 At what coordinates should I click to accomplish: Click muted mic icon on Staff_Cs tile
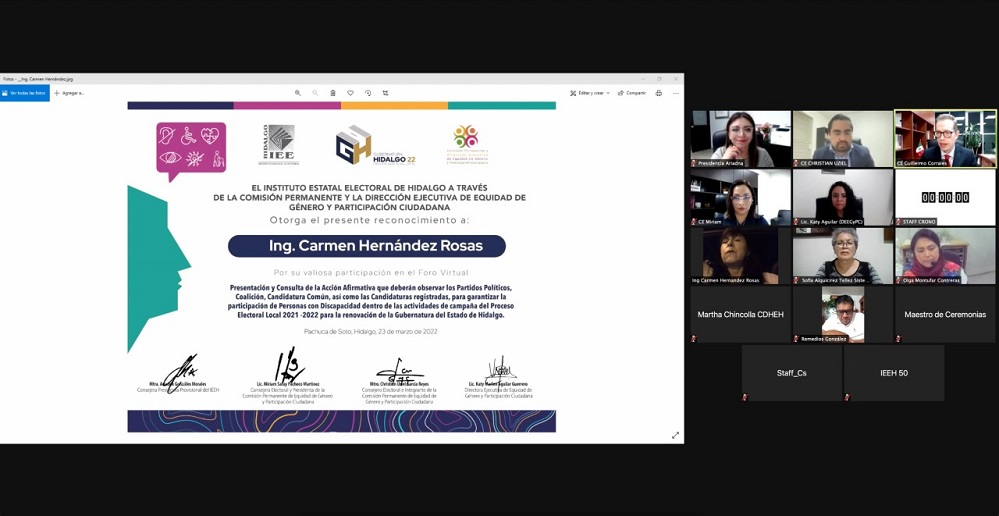point(745,397)
